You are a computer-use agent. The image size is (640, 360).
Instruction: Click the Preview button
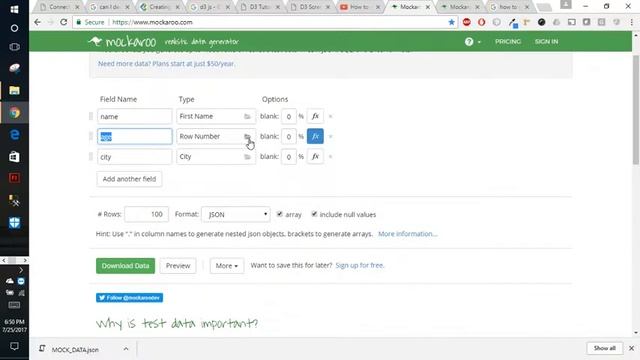[178, 266]
